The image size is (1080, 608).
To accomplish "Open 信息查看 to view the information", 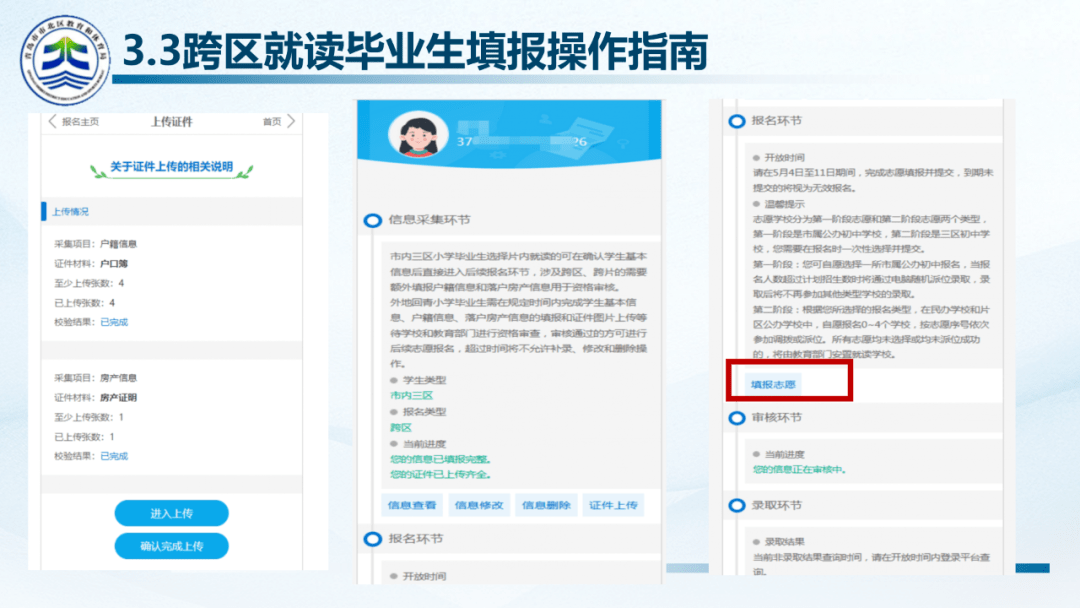I will pos(412,505).
